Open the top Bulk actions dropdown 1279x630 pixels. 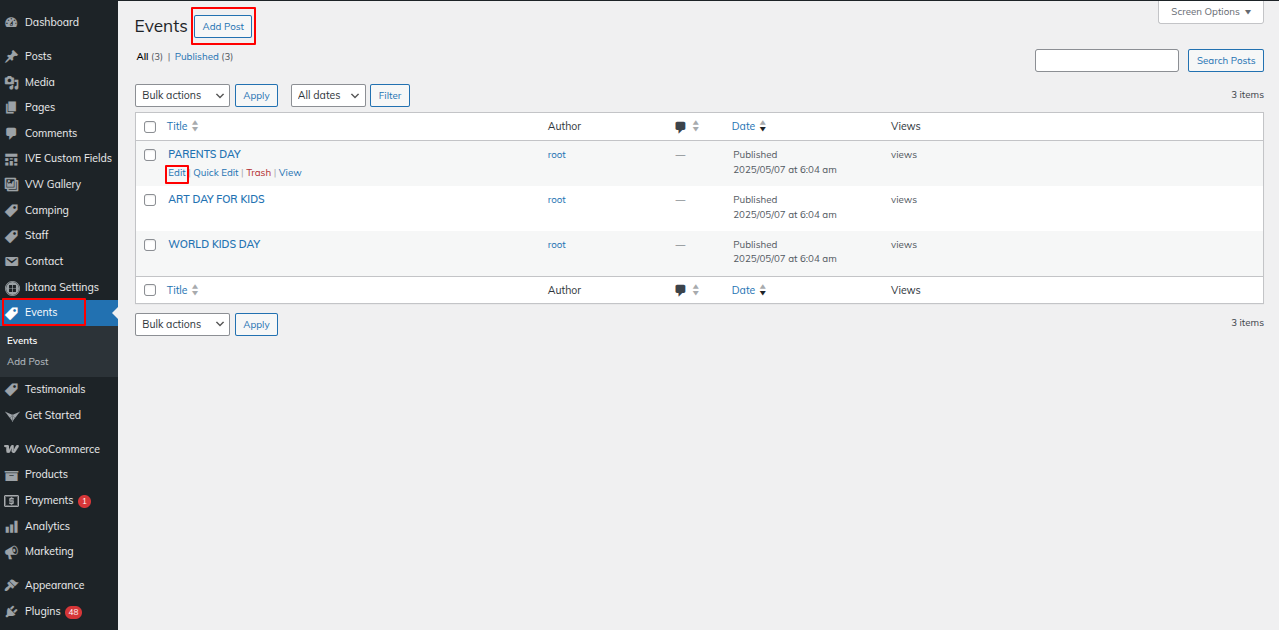[182, 95]
